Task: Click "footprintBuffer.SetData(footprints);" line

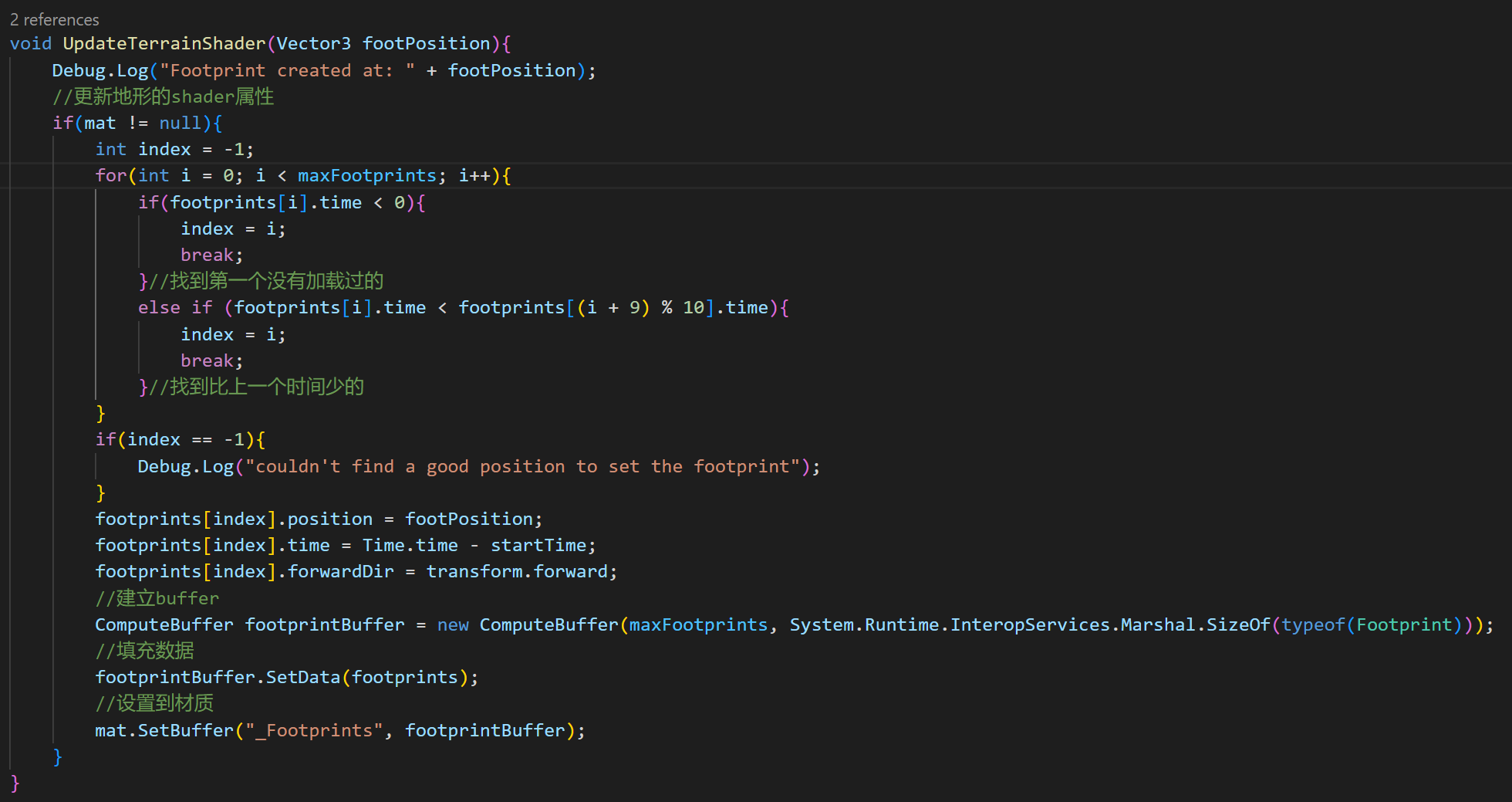Action: point(287,677)
